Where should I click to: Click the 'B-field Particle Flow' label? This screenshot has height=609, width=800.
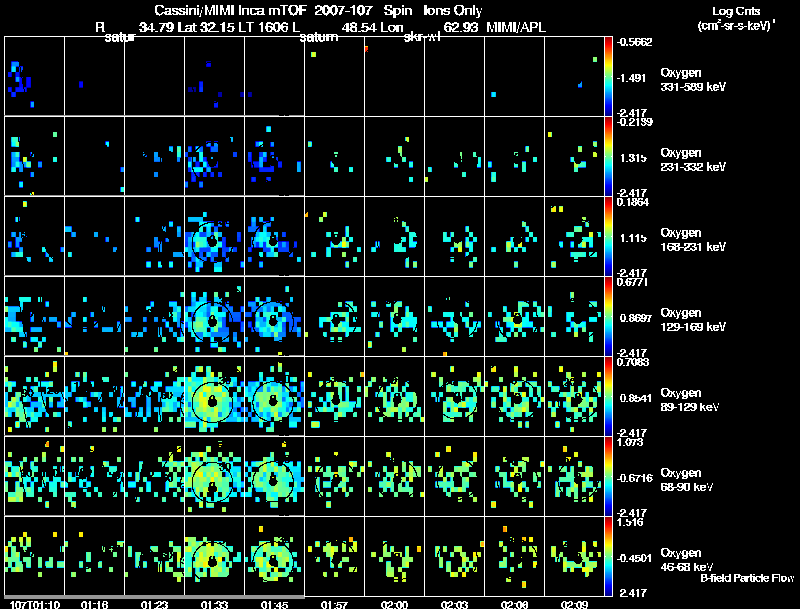747,578
